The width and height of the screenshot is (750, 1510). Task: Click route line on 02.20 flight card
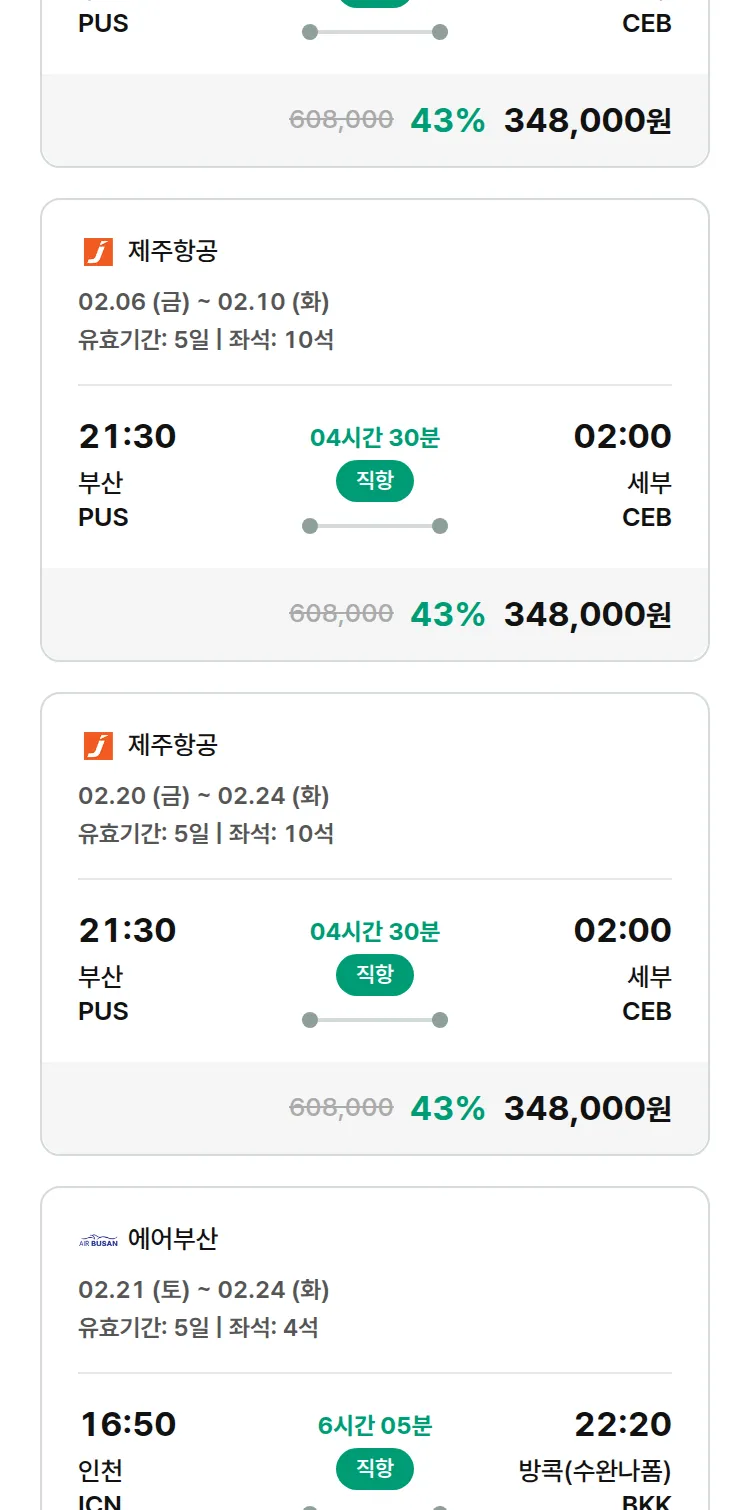[x=374, y=1020]
